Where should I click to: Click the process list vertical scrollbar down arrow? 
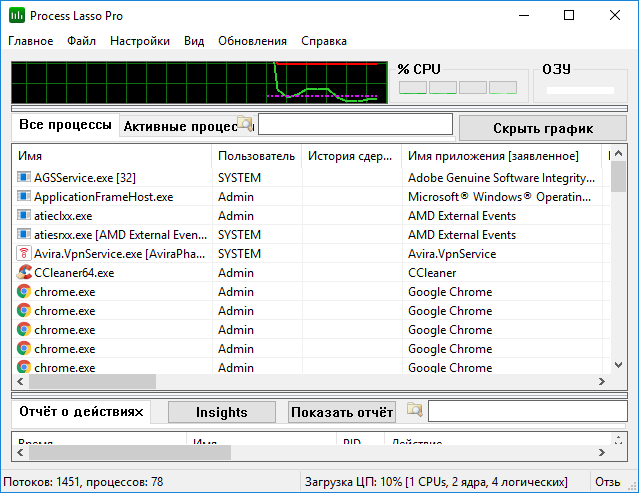coord(619,364)
